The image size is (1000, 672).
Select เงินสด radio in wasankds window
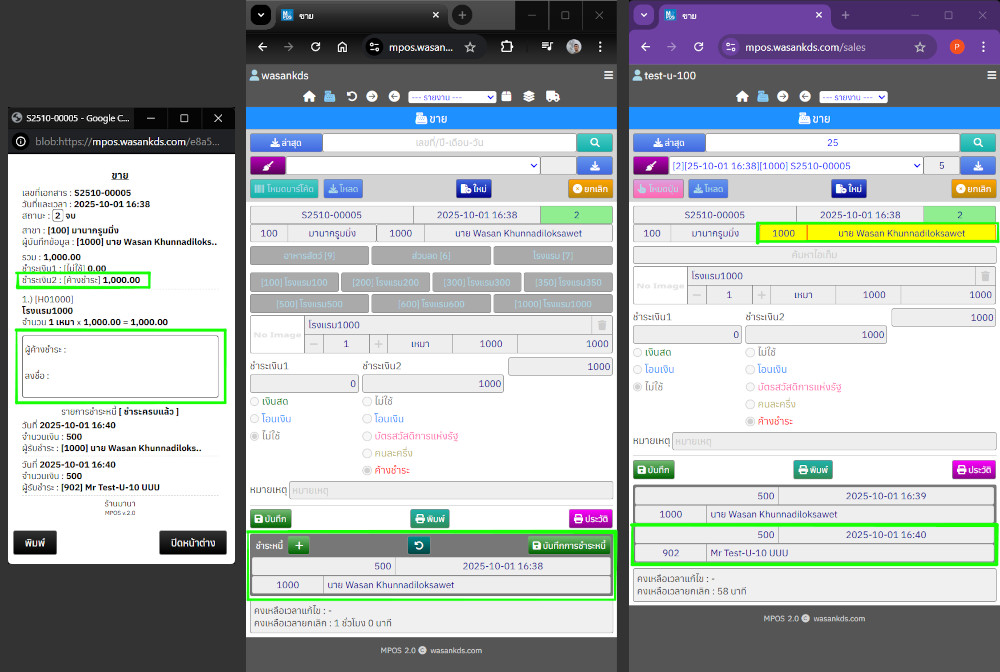point(256,401)
